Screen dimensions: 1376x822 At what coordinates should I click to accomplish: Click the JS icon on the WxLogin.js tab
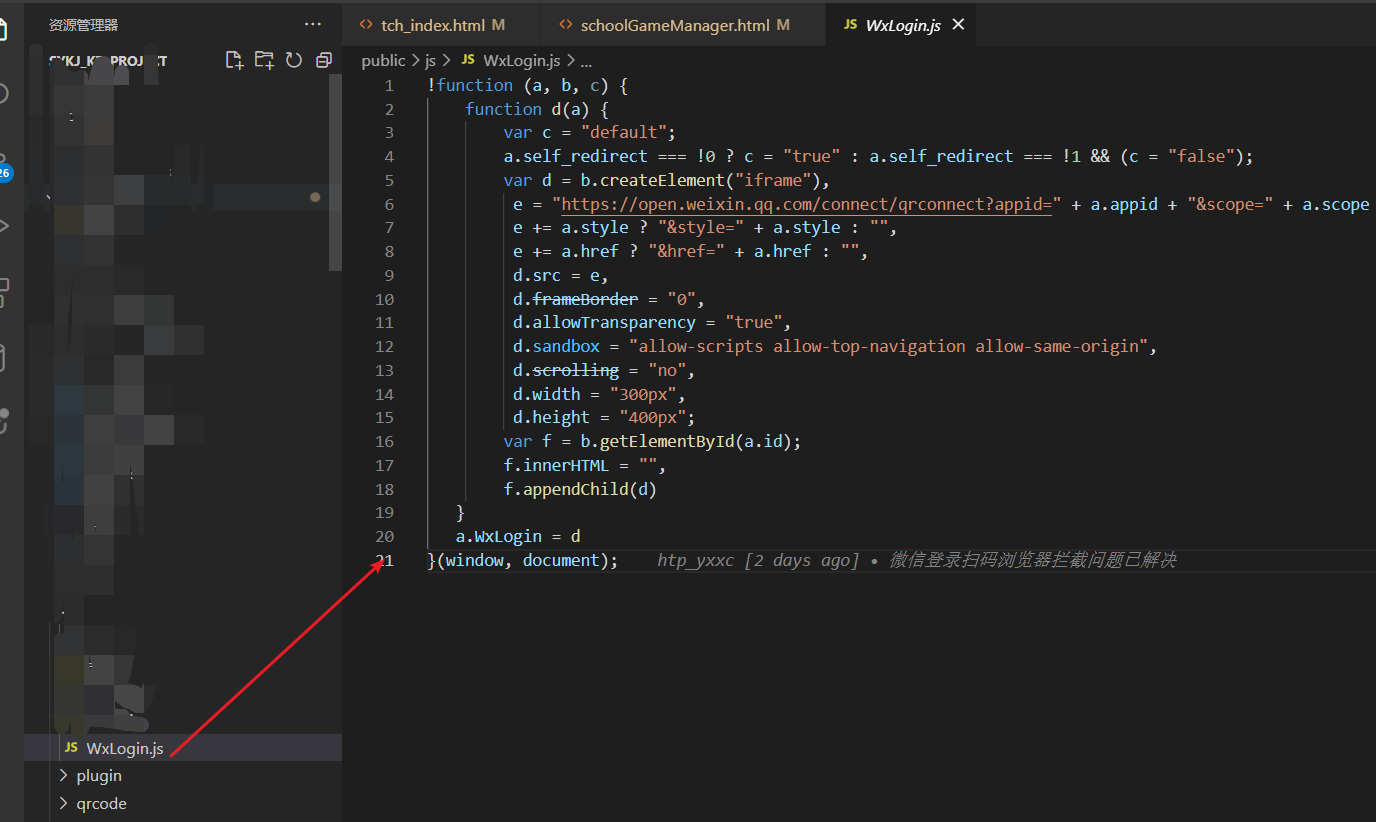(x=850, y=25)
